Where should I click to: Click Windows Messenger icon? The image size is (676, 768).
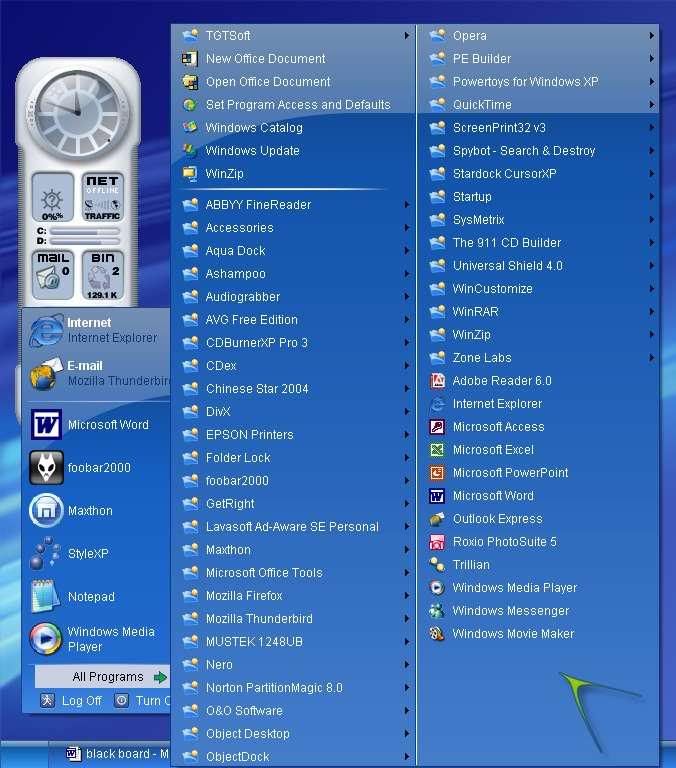tap(437, 611)
